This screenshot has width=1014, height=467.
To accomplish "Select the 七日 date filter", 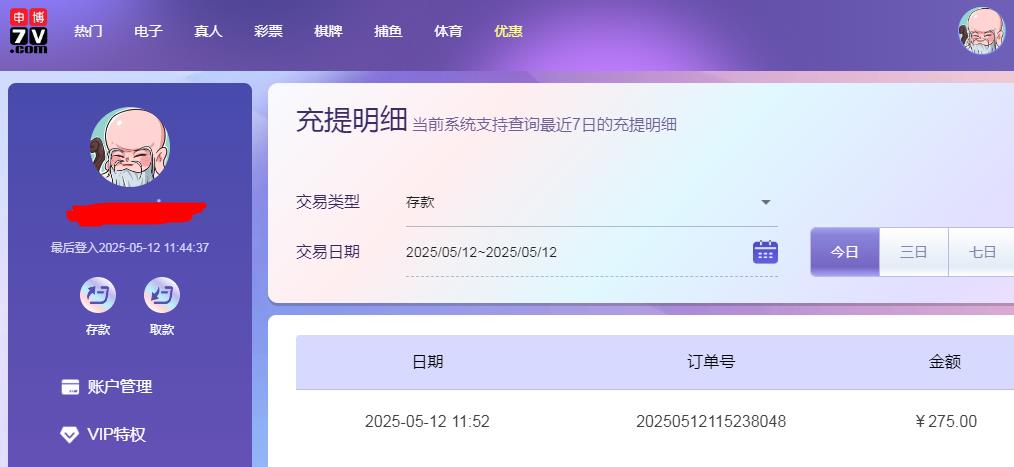I will click(982, 252).
